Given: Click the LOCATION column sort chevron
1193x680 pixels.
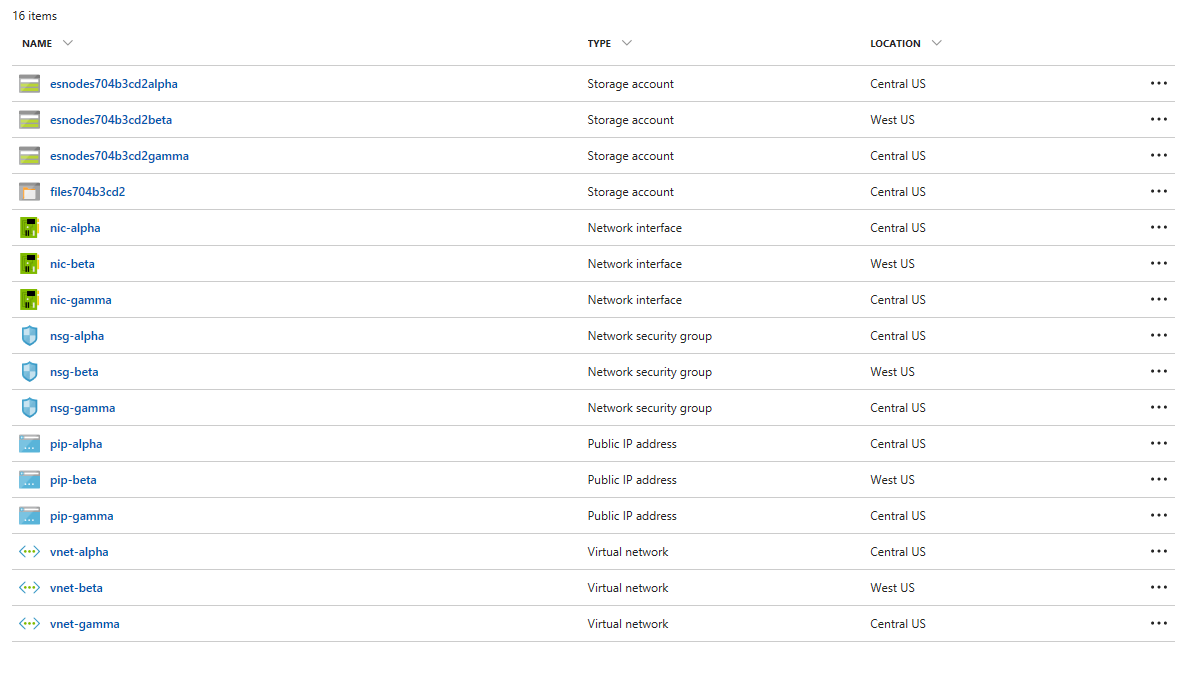Looking at the screenshot, I should (x=936, y=43).
